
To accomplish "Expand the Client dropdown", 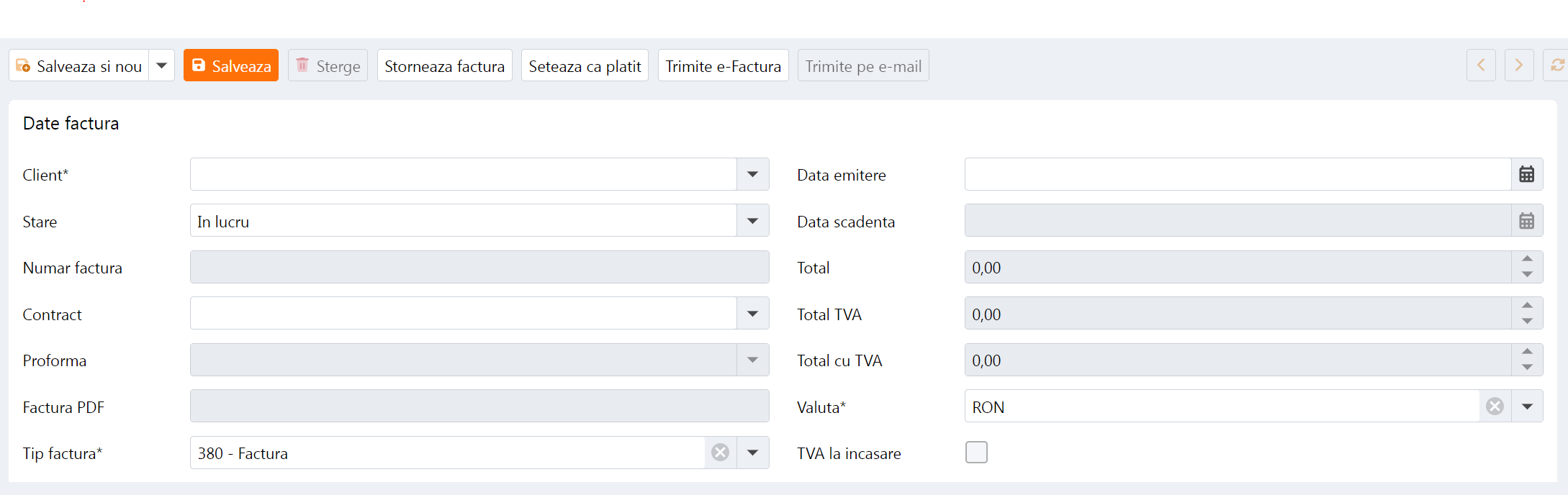I will coord(752,174).
